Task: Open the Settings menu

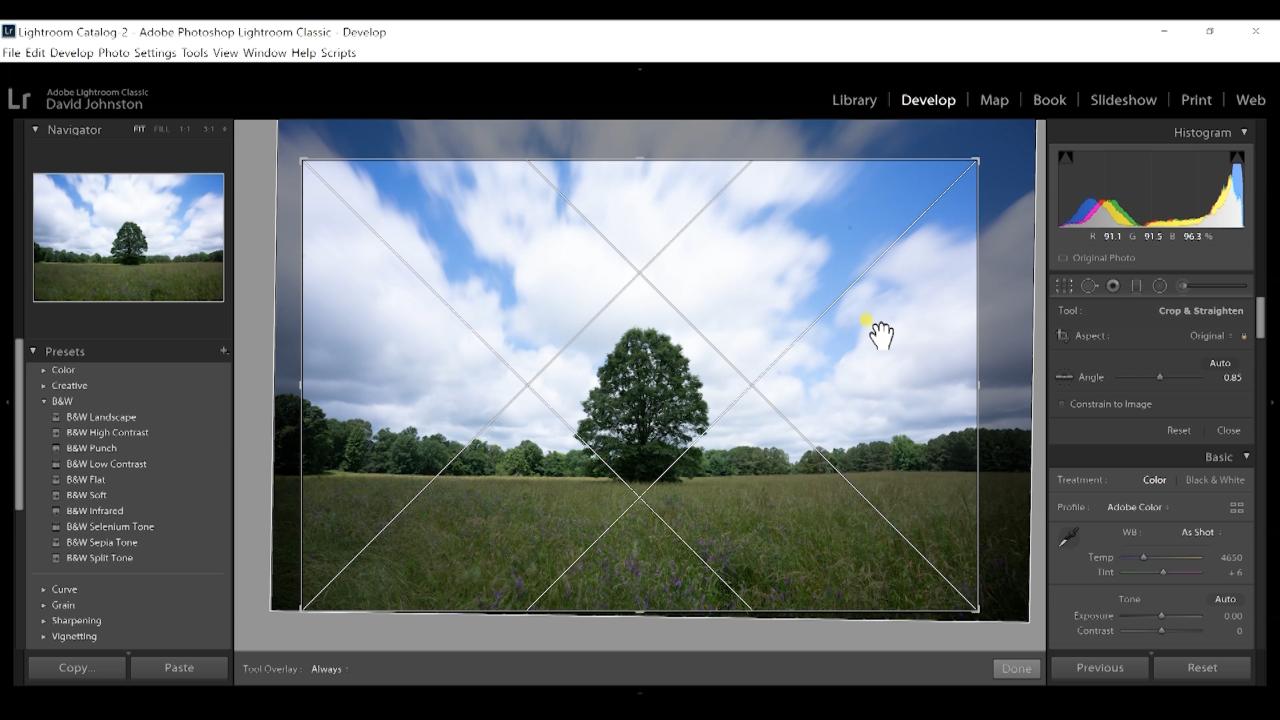Action: click(x=156, y=52)
